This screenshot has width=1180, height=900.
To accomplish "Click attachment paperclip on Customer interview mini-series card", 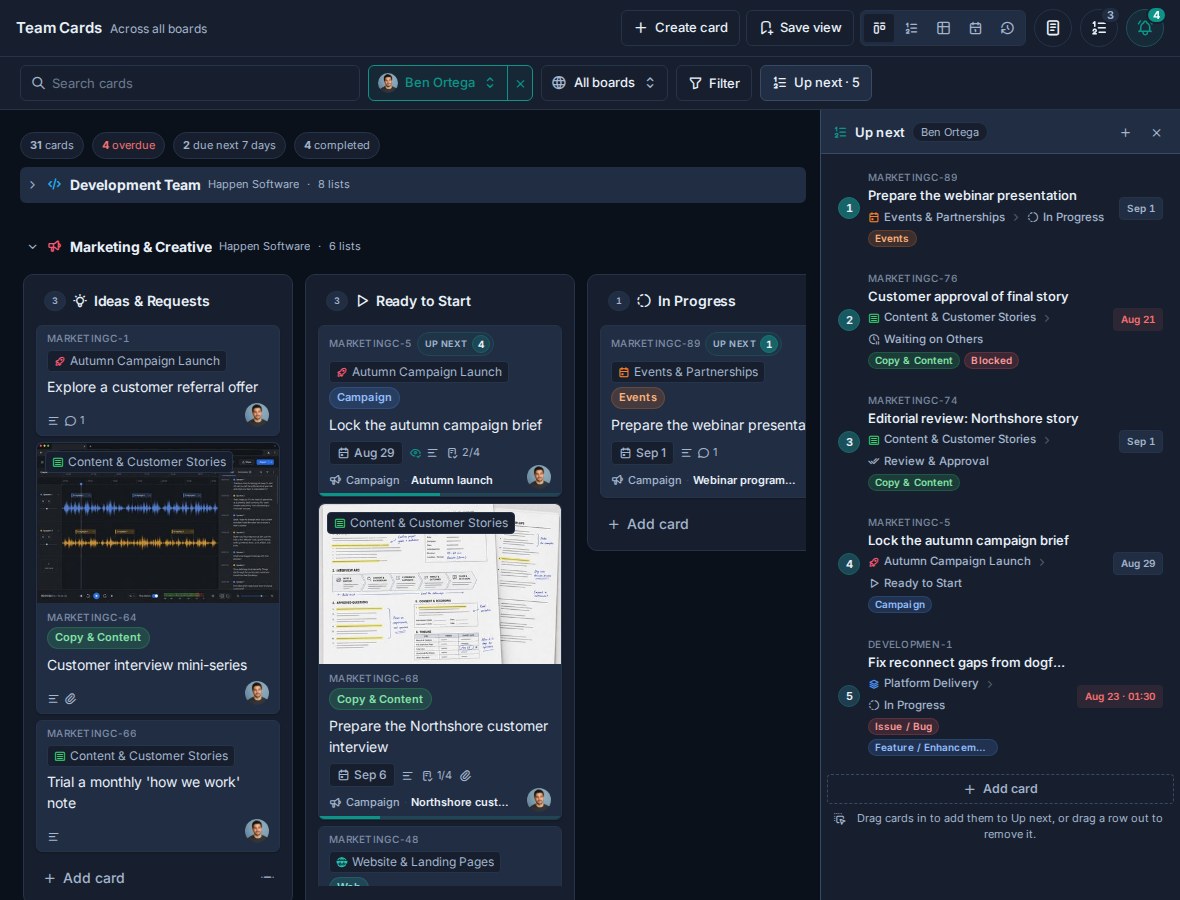I will click(x=71, y=699).
